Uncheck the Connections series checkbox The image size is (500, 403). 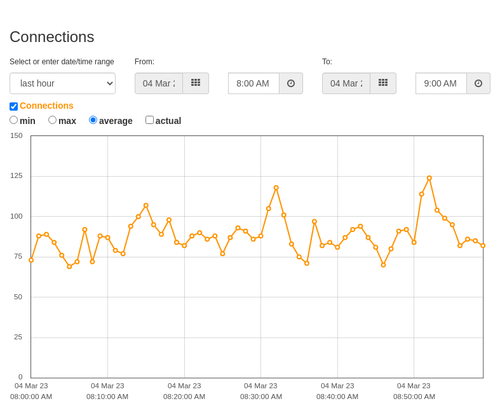point(14,106)
